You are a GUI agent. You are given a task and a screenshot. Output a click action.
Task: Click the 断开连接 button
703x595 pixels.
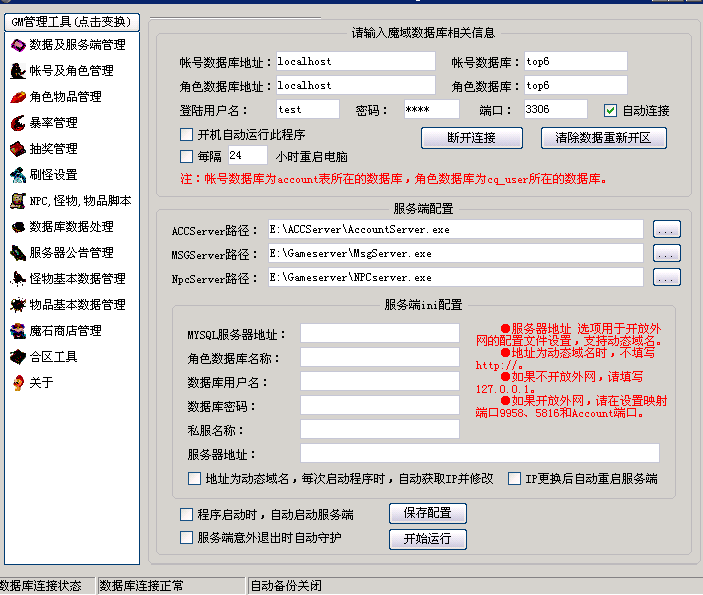(x=472, y=138)
